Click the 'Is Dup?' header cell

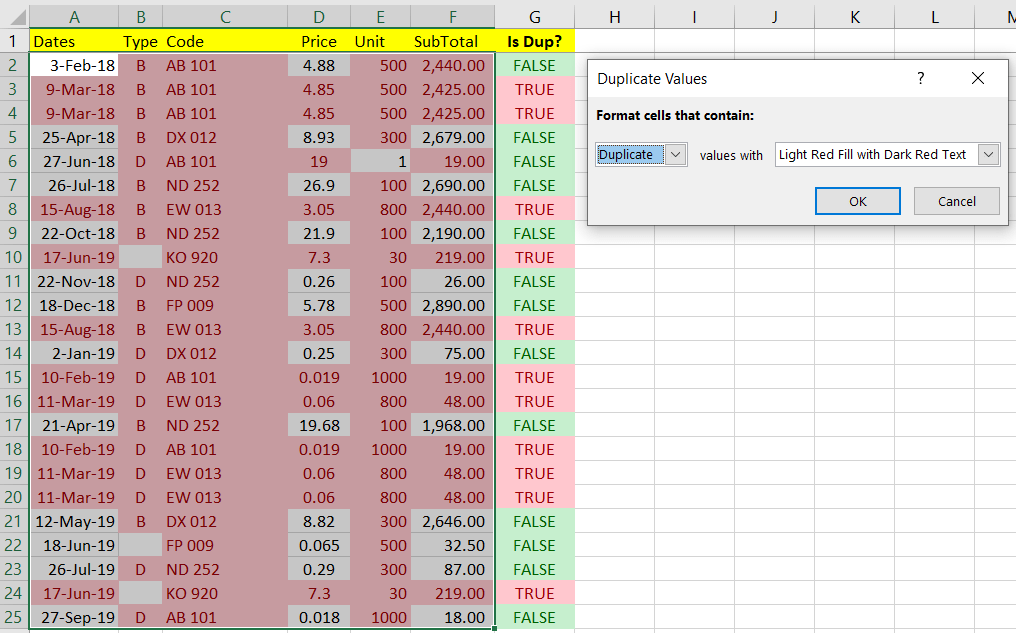point(534,41)
